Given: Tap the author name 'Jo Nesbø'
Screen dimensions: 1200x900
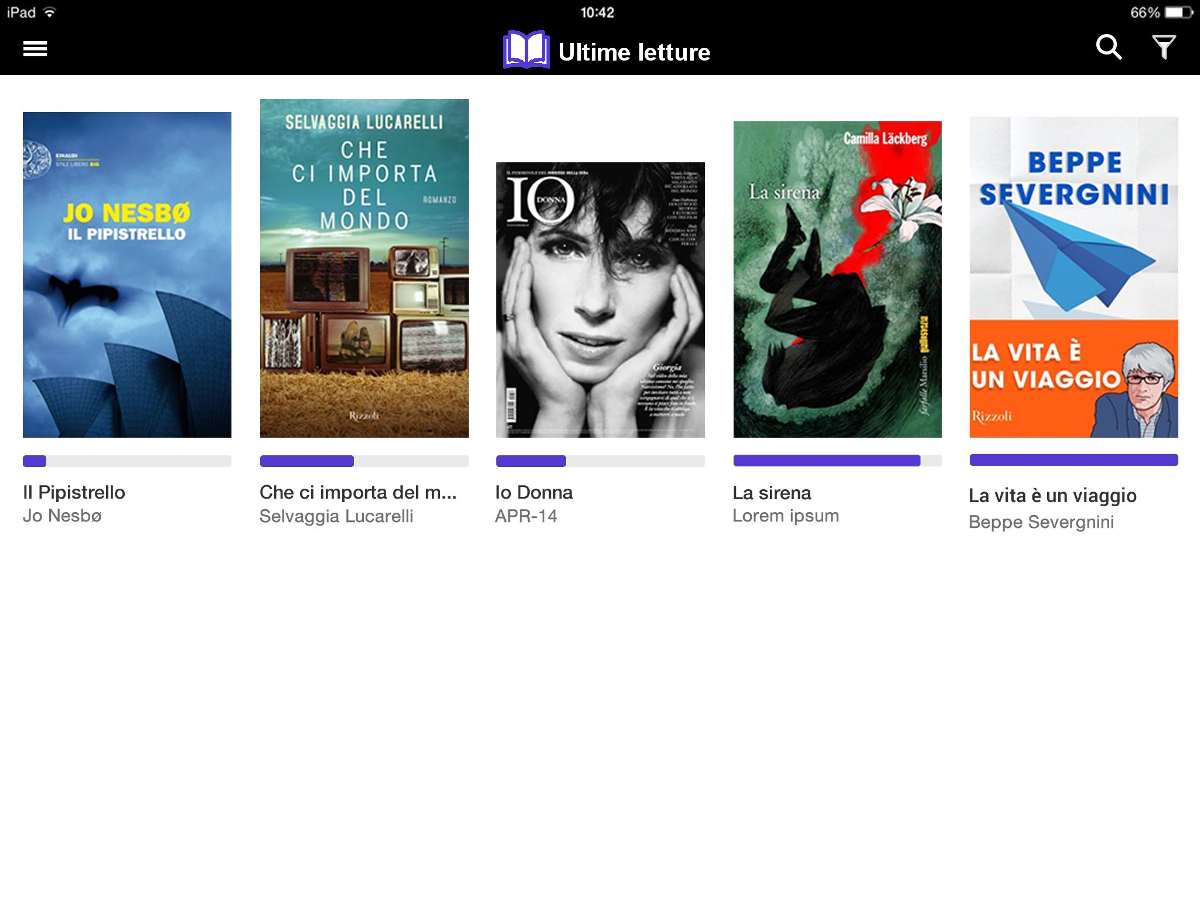Looking at the screenshot, I should click(62, 516).
